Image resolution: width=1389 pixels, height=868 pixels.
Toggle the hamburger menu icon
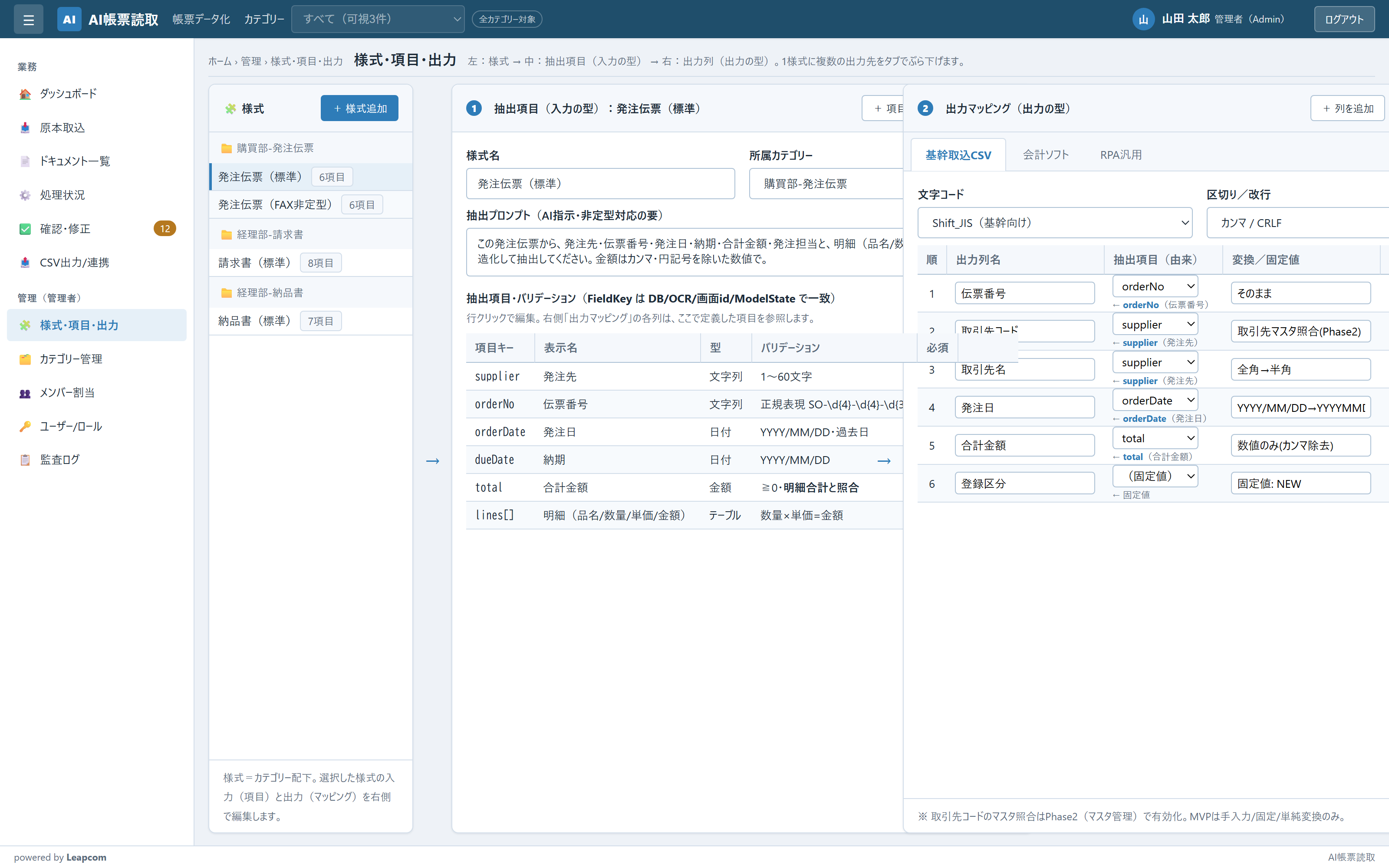click(x=28, y=20)
